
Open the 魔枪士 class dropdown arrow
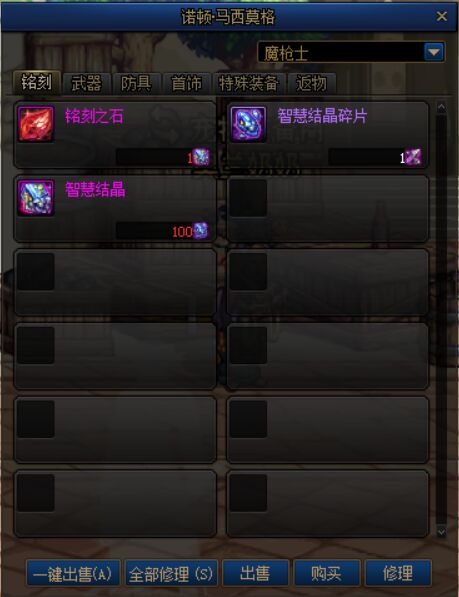click(x=434, y=52)
